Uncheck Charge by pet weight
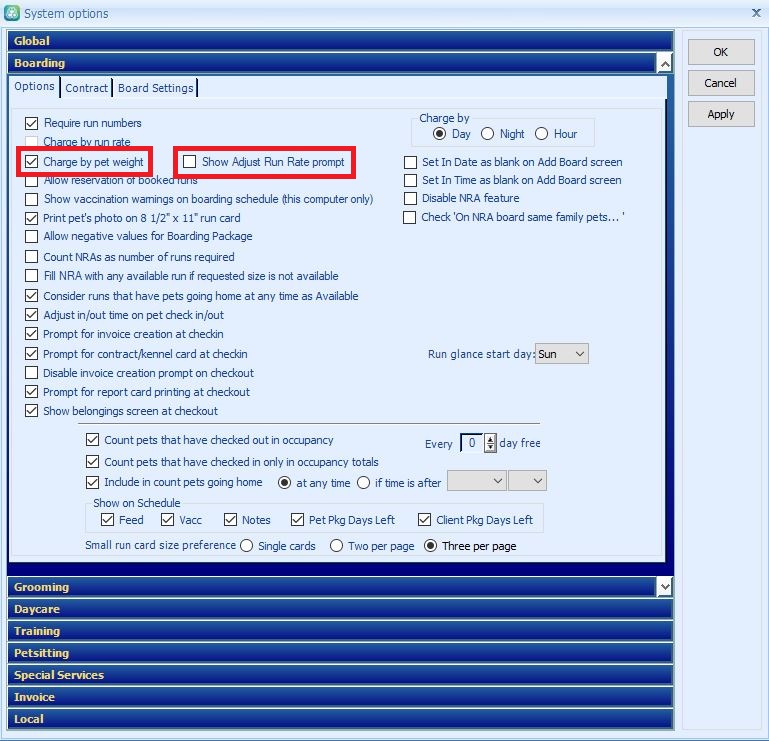 tap(31, 162)
